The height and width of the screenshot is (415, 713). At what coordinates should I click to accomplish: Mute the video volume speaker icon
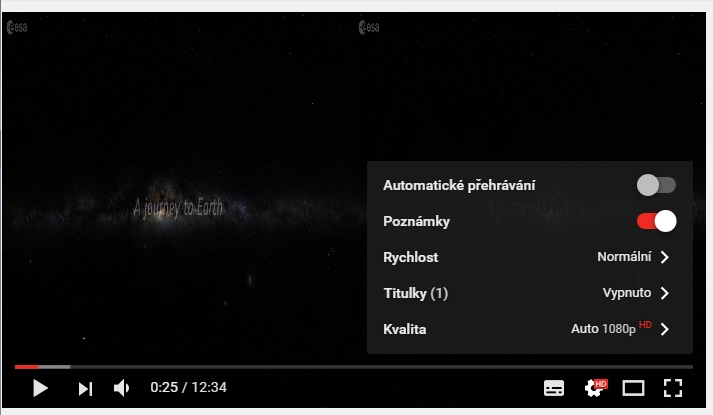pyautogui.click(x=121, y=388)
